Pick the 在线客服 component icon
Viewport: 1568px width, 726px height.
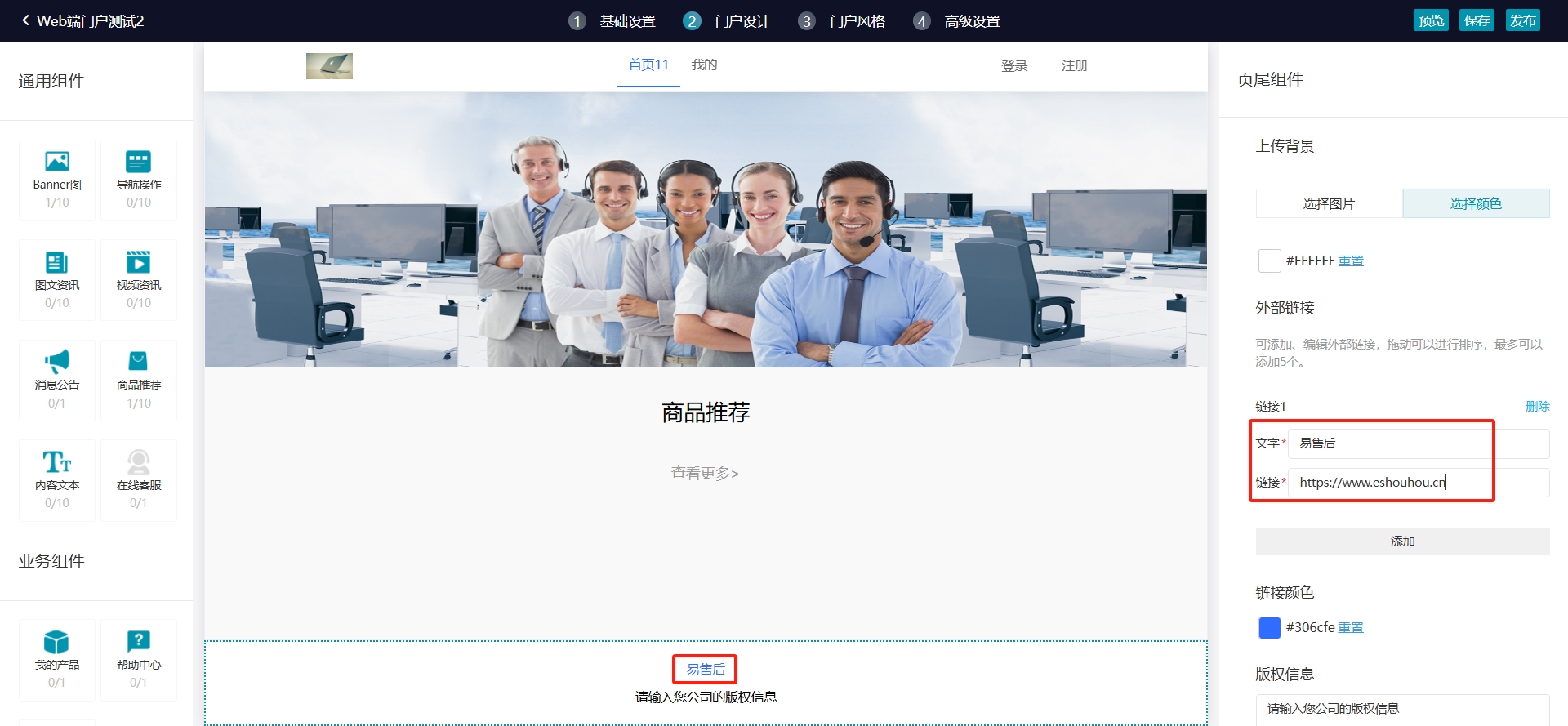pos(139,462)
